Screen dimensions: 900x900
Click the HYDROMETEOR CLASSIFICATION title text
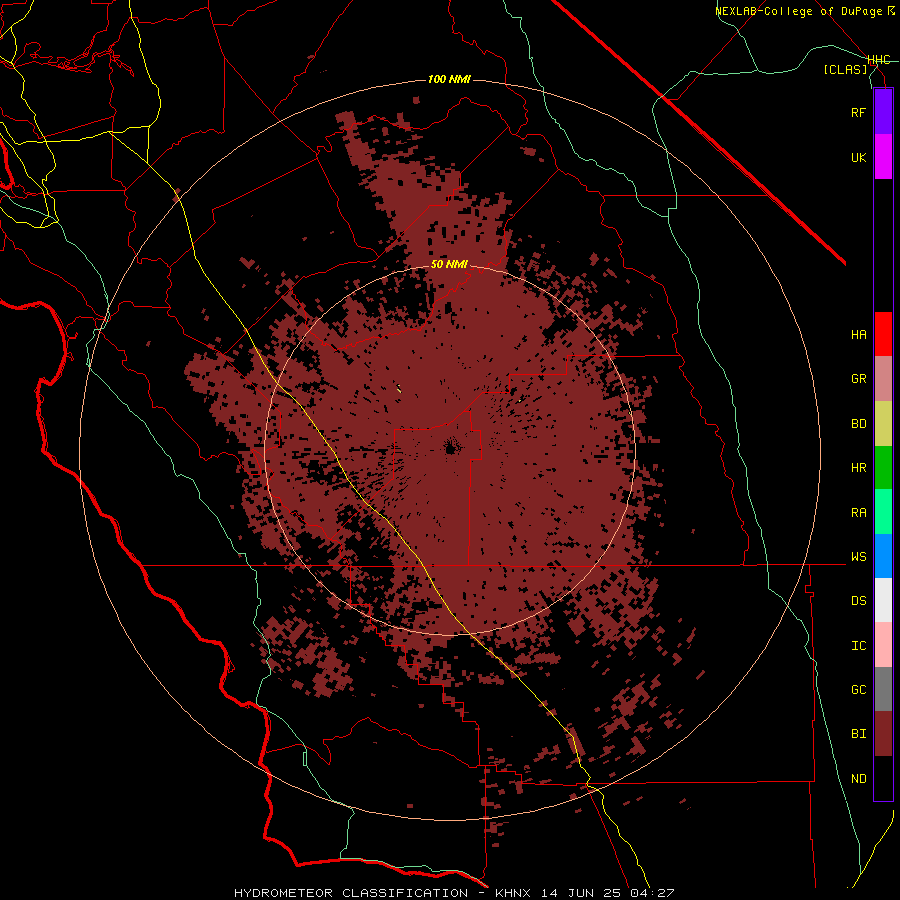(351, 893)
